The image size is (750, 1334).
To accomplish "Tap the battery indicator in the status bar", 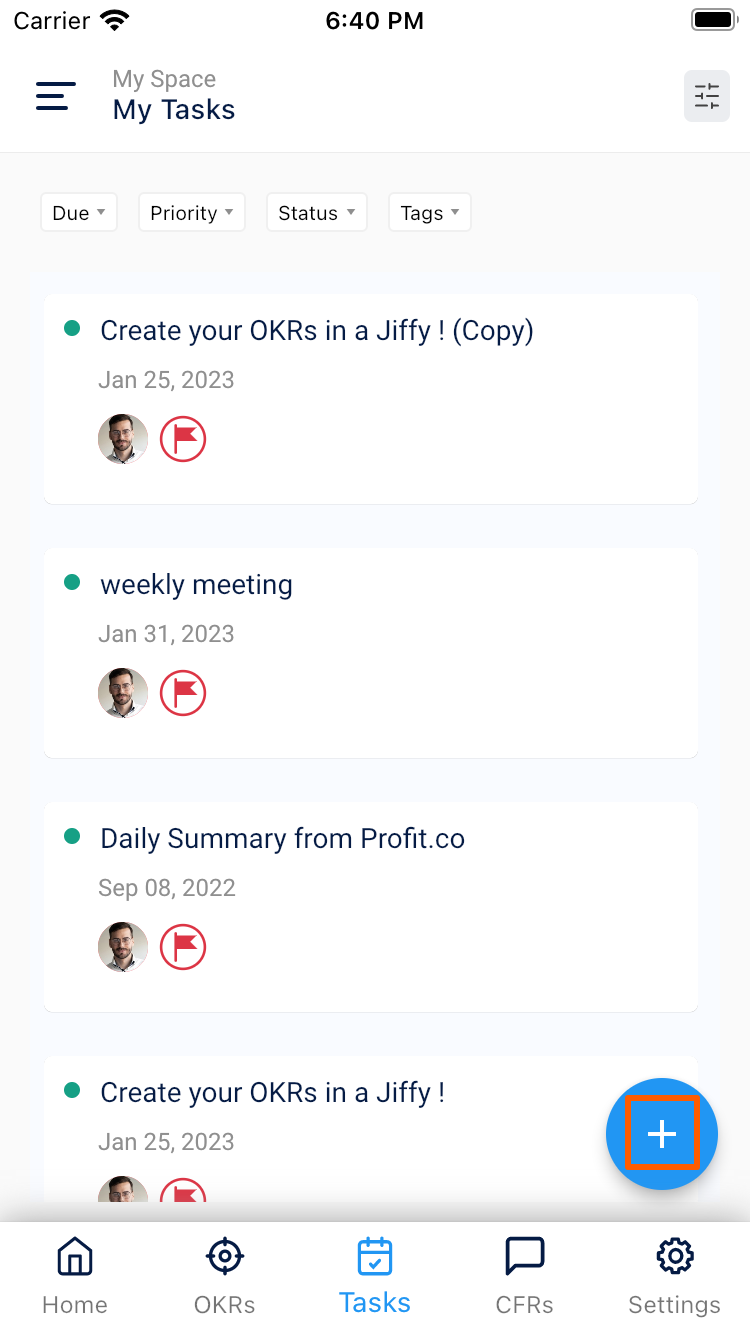I will pyautogui.click(x=713, y=18).
